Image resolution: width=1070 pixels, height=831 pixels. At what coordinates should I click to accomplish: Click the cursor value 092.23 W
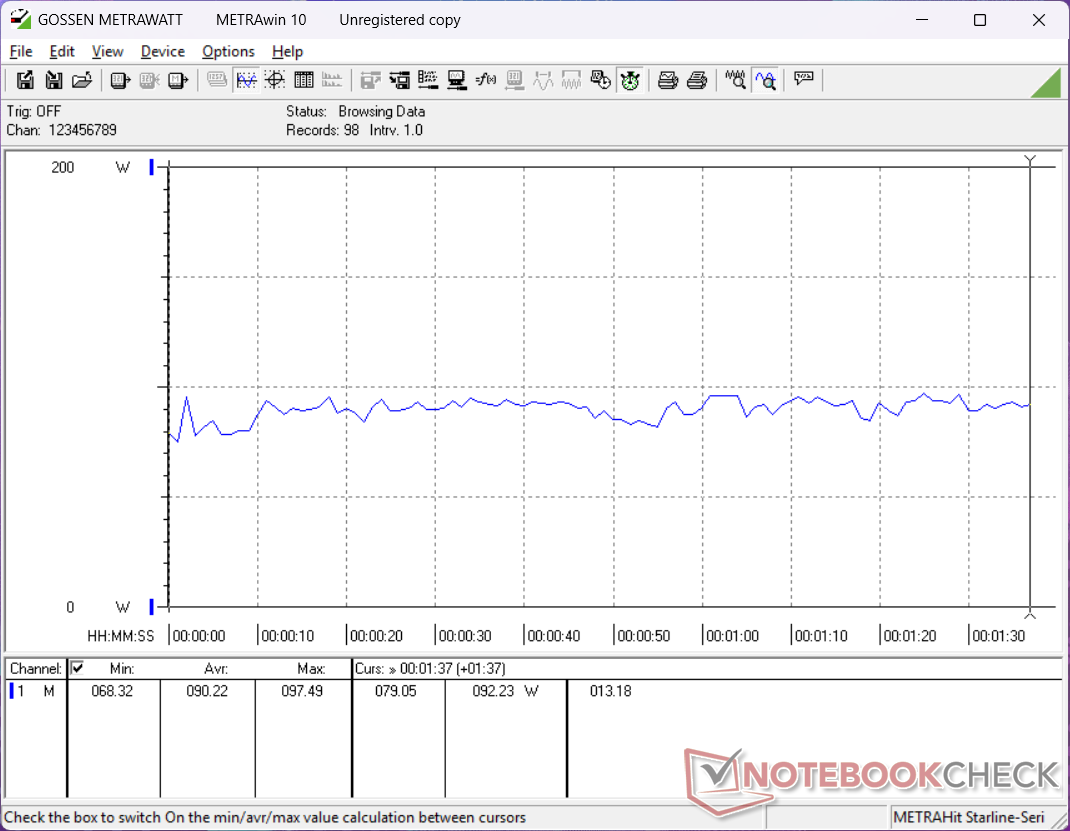pos(505,691)
